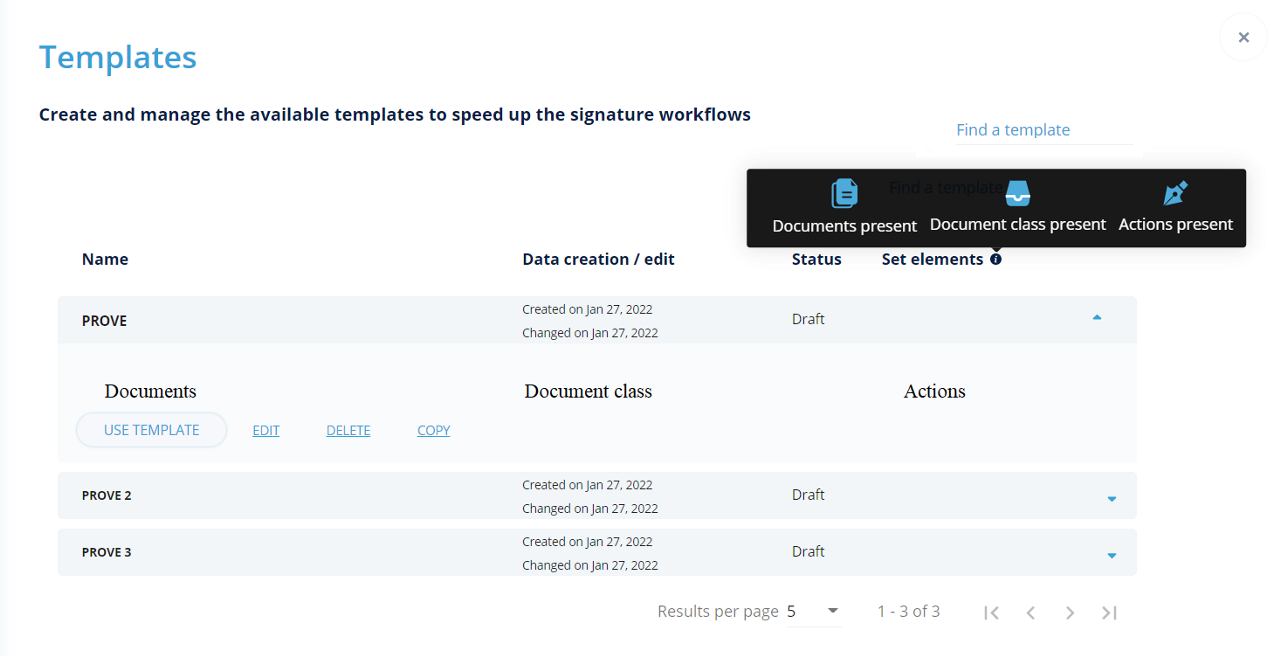Expand the PROVE 2 template row
Viewport: 1280px width, 657px height.
point(1111,498)
